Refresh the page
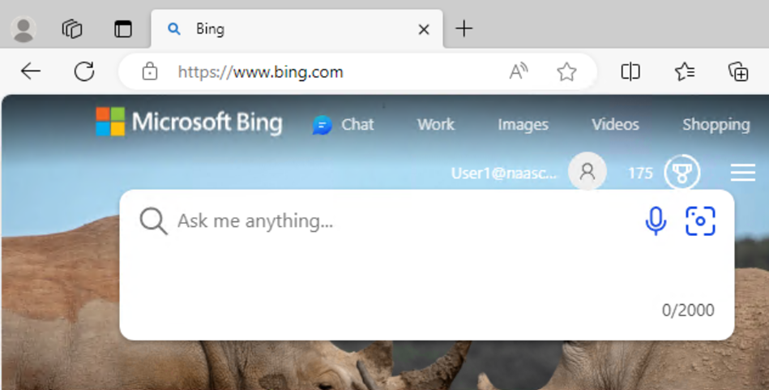The image size is (769, 390). point(84,72)
